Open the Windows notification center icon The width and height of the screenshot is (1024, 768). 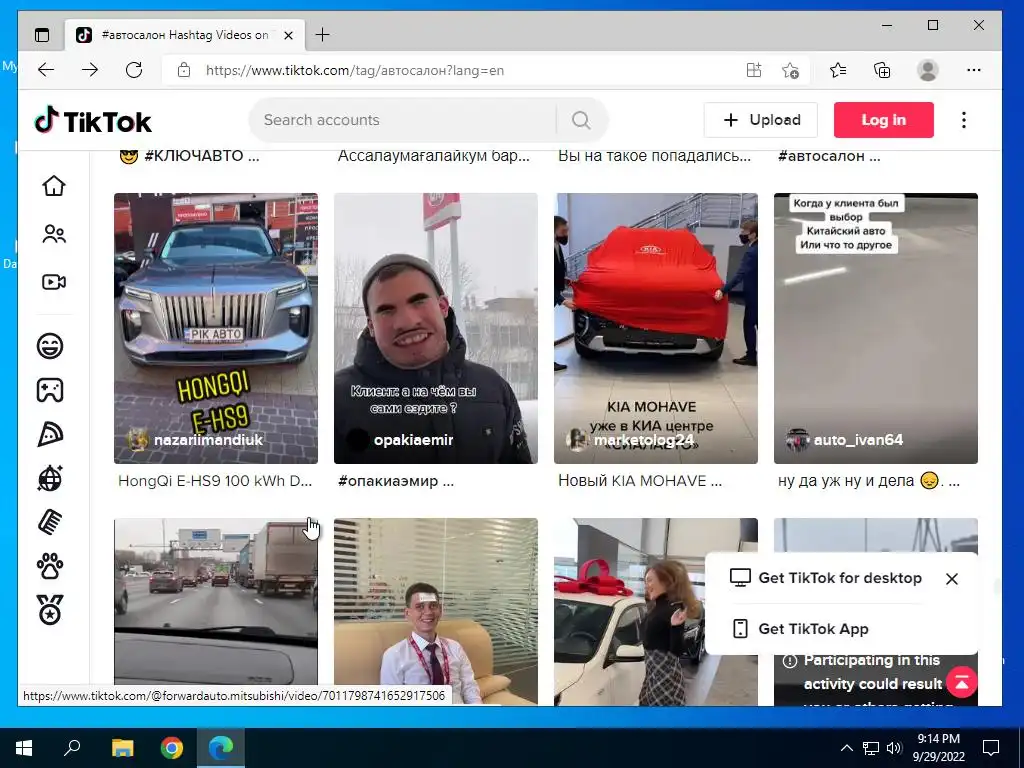991,748
